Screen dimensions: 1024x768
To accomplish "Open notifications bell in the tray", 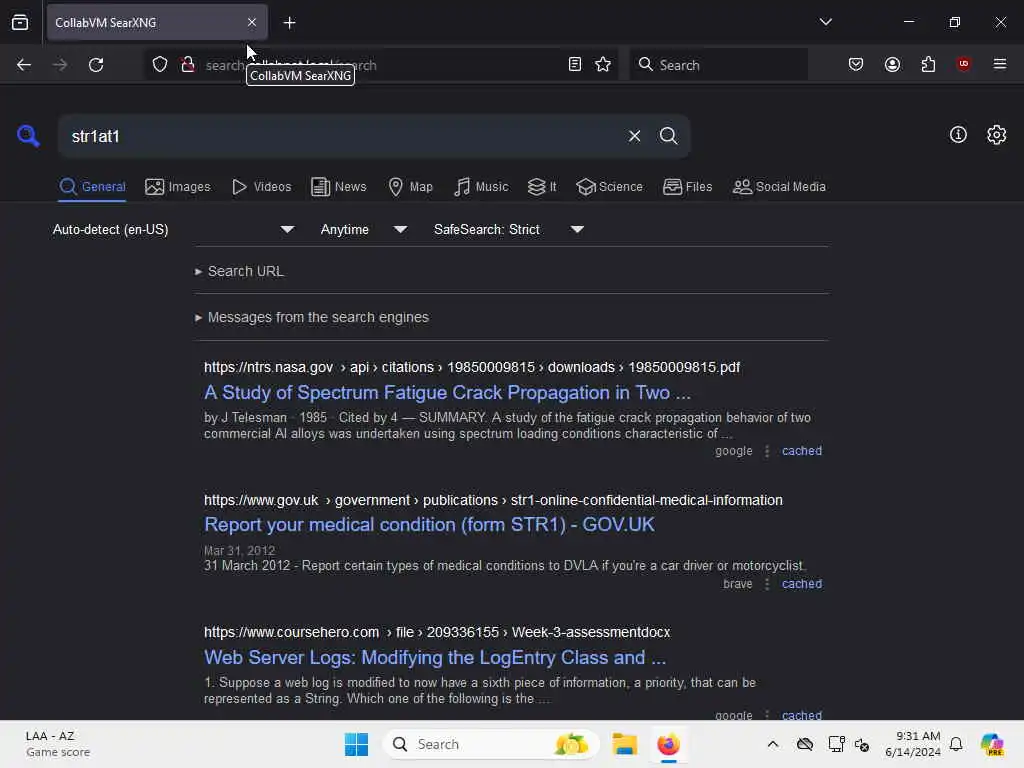I will click(x=956, y=744).
